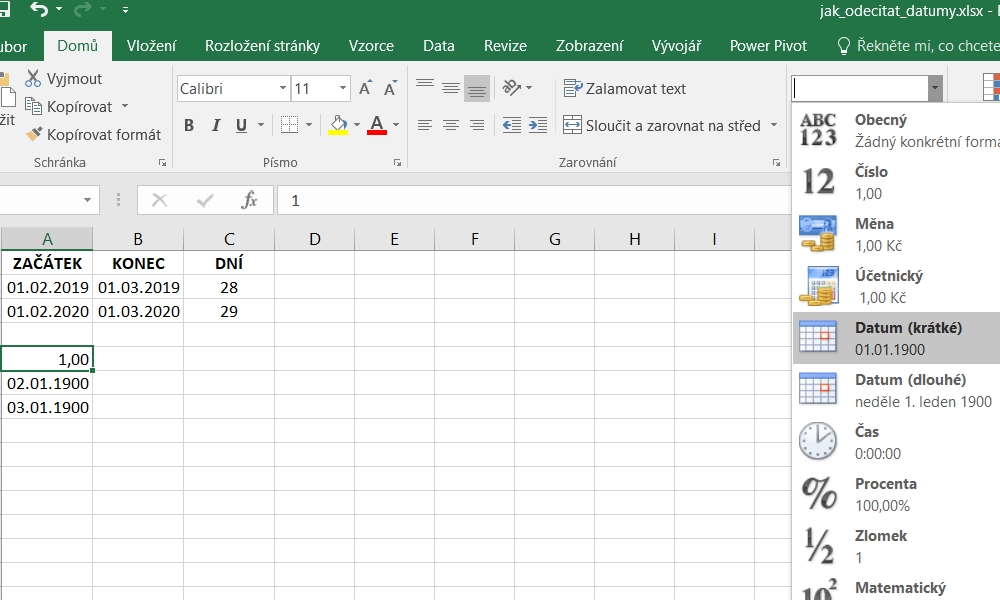
Task: Apply red font color
Action: pos(377,124)
